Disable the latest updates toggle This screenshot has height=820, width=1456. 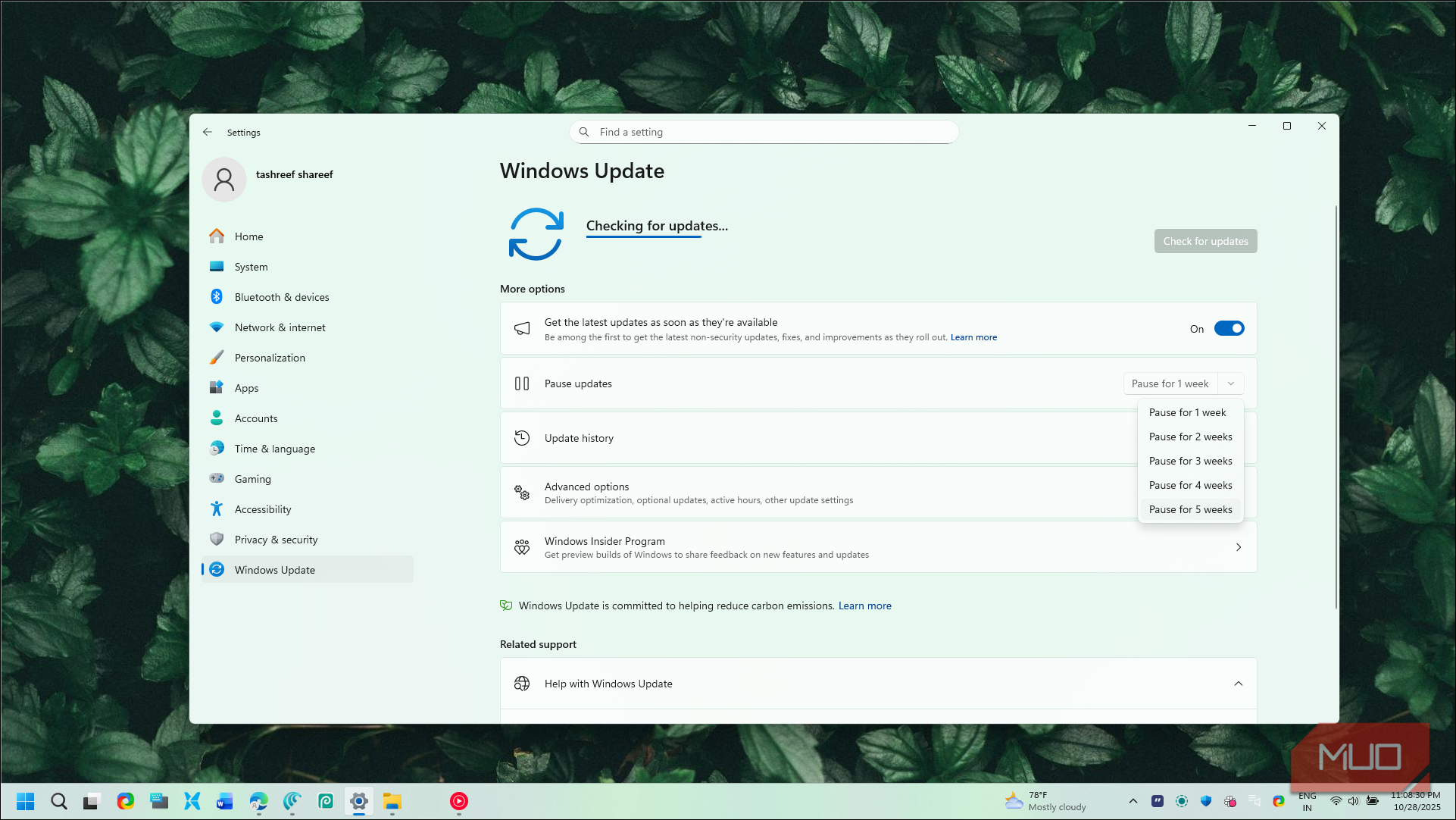(x=1229, y=329)
